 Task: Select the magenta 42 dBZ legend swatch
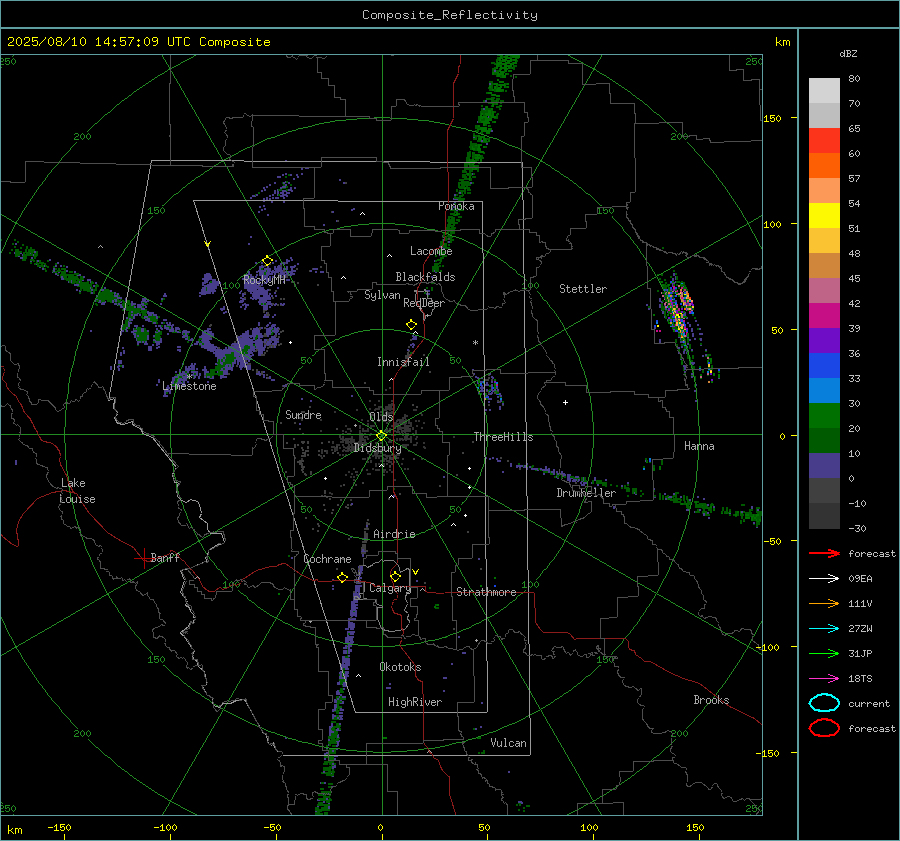tap(824, 315)
